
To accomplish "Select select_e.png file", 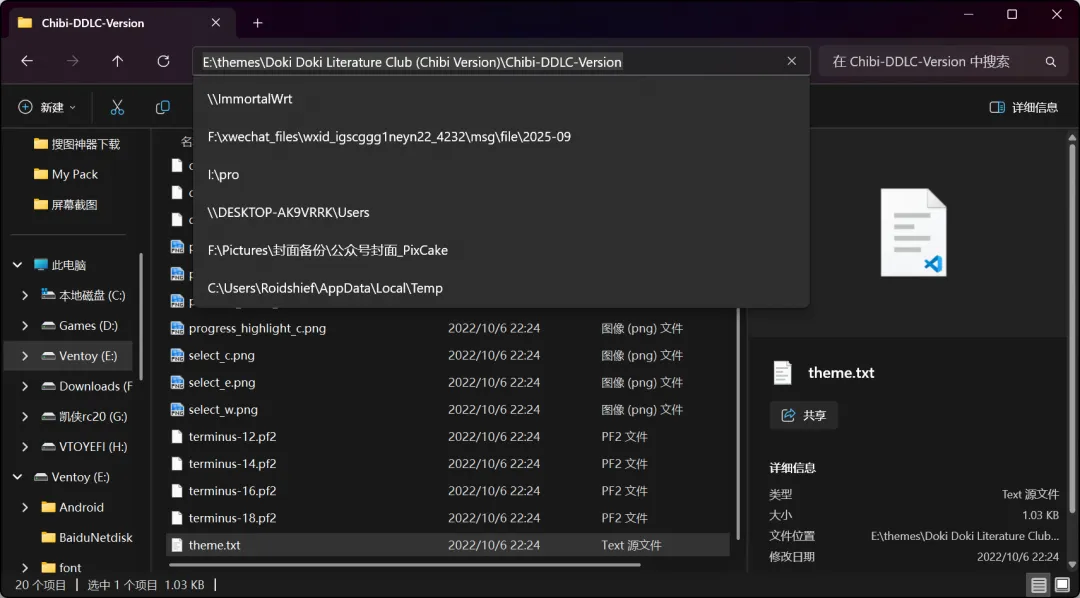I will (x=448, y=382).
